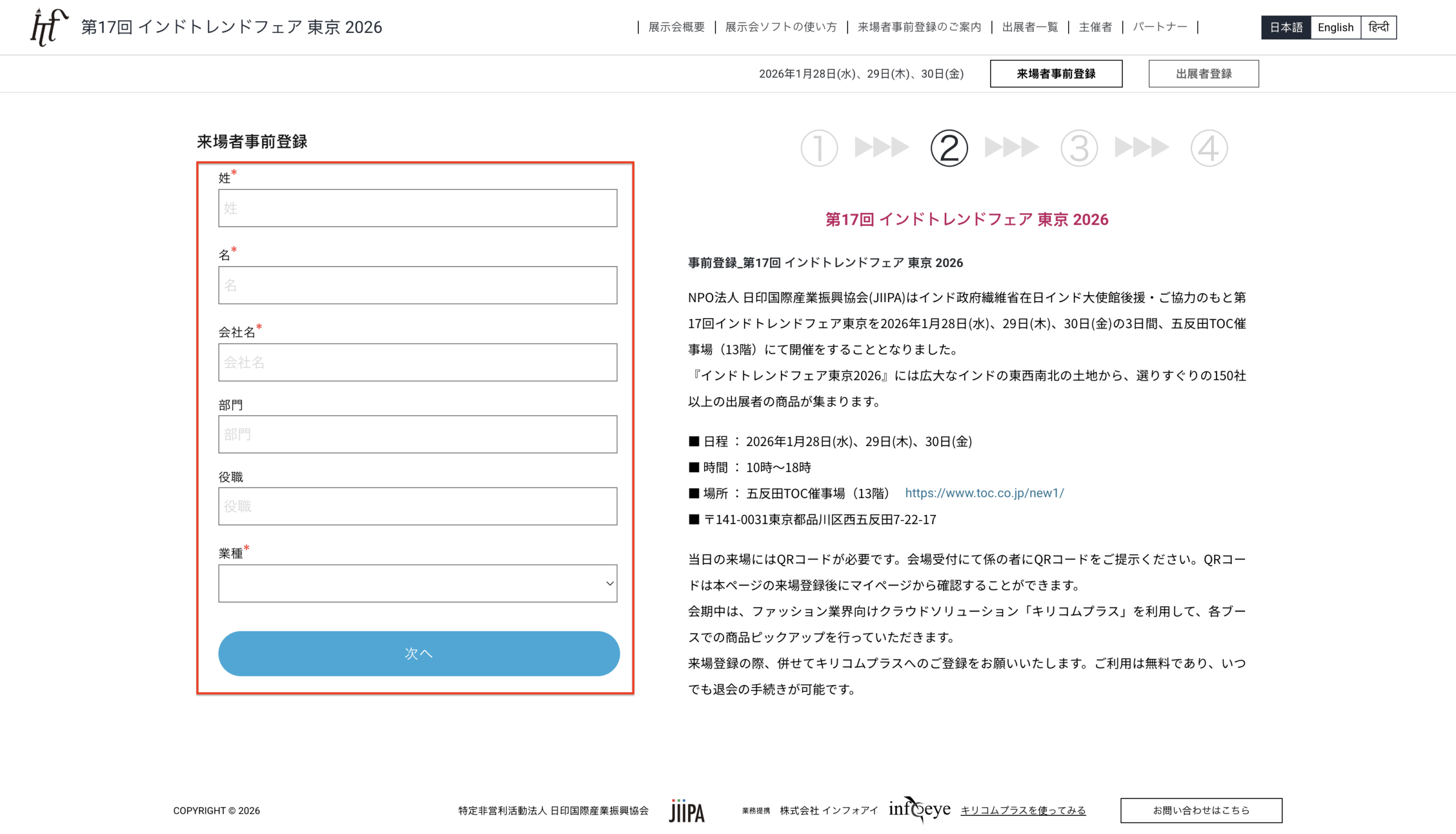Click step 1 circle indicator

pyautogui.click(x=819, y=148)
